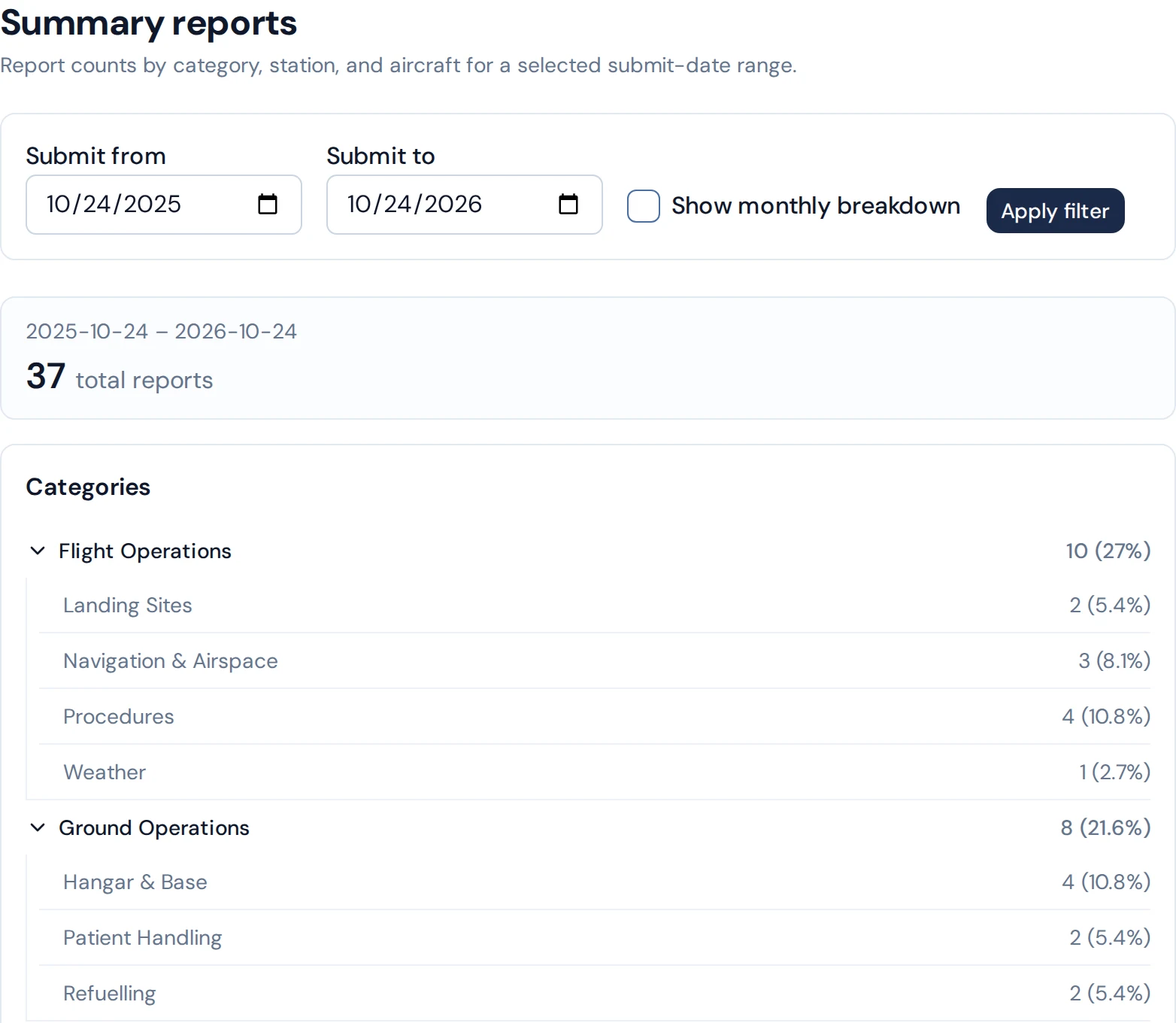Select the Navigation & Airspace row

pos(595,661)
